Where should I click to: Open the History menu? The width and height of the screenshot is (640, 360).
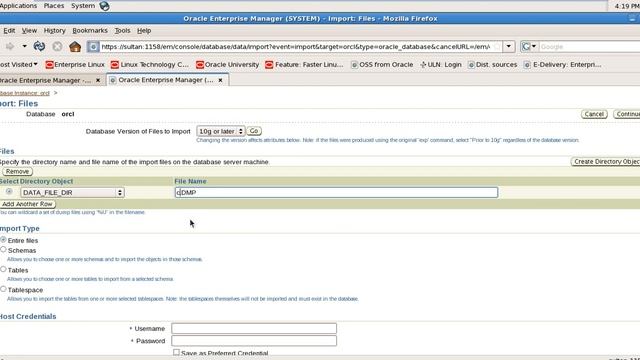[x=54, y=31]
